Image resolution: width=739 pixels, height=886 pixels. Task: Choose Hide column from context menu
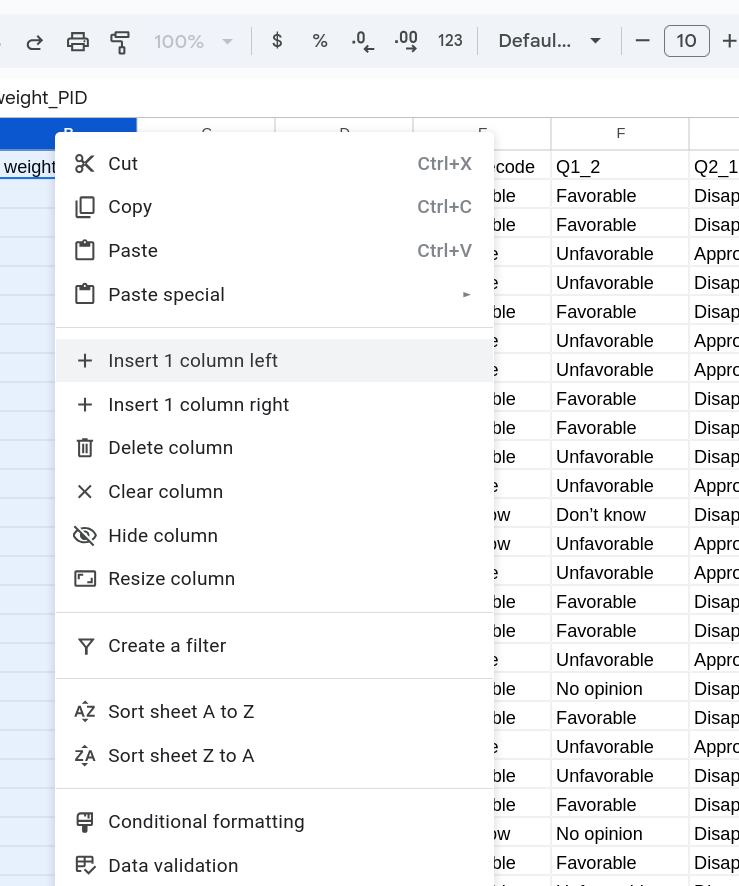(x=163, y=536)
